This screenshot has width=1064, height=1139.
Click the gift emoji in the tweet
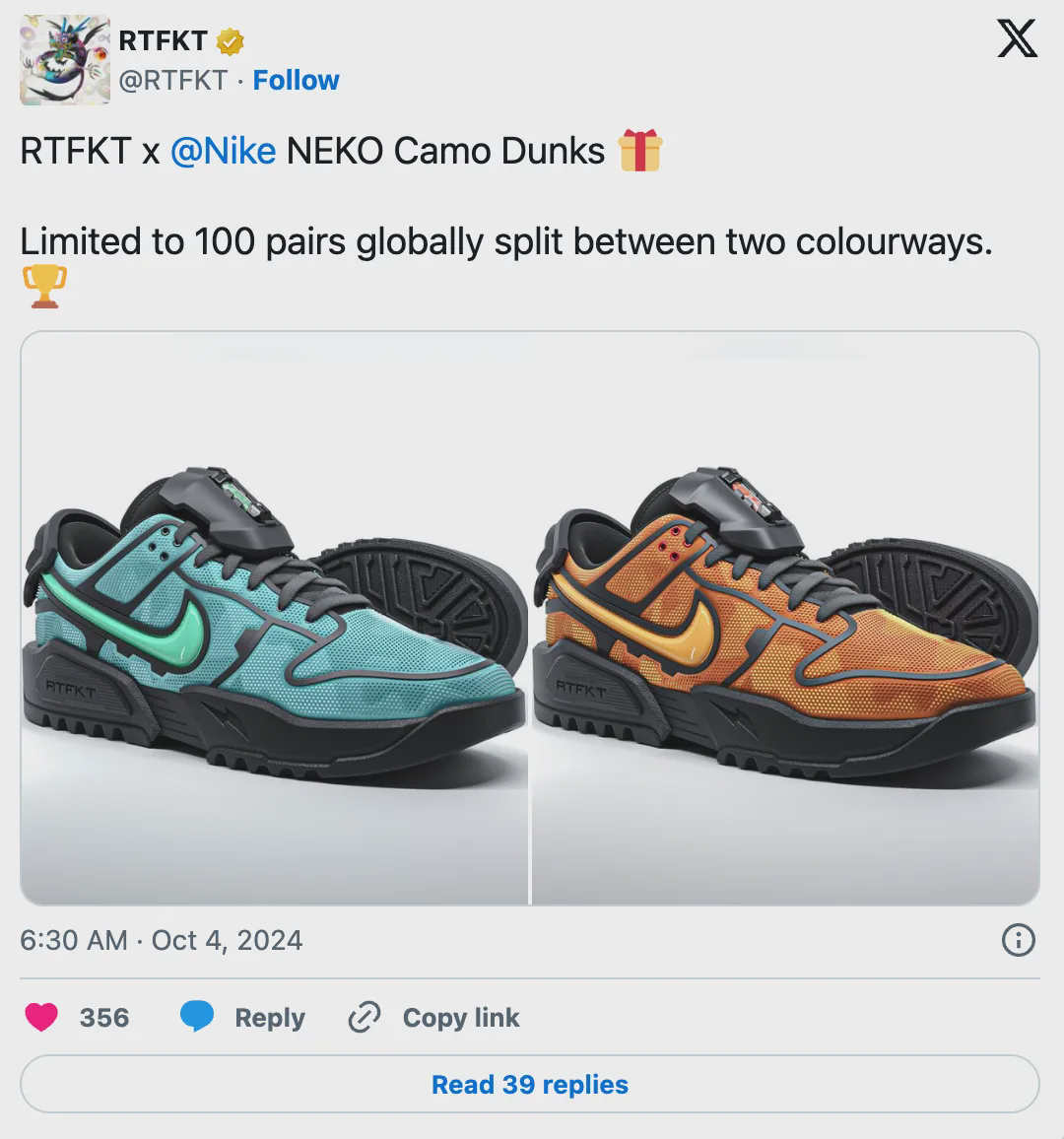click(639, 152)
